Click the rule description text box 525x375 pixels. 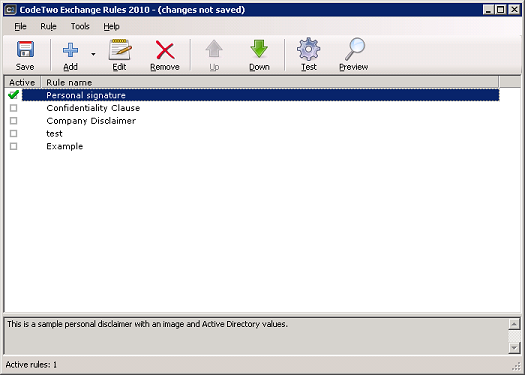[256, 336]
